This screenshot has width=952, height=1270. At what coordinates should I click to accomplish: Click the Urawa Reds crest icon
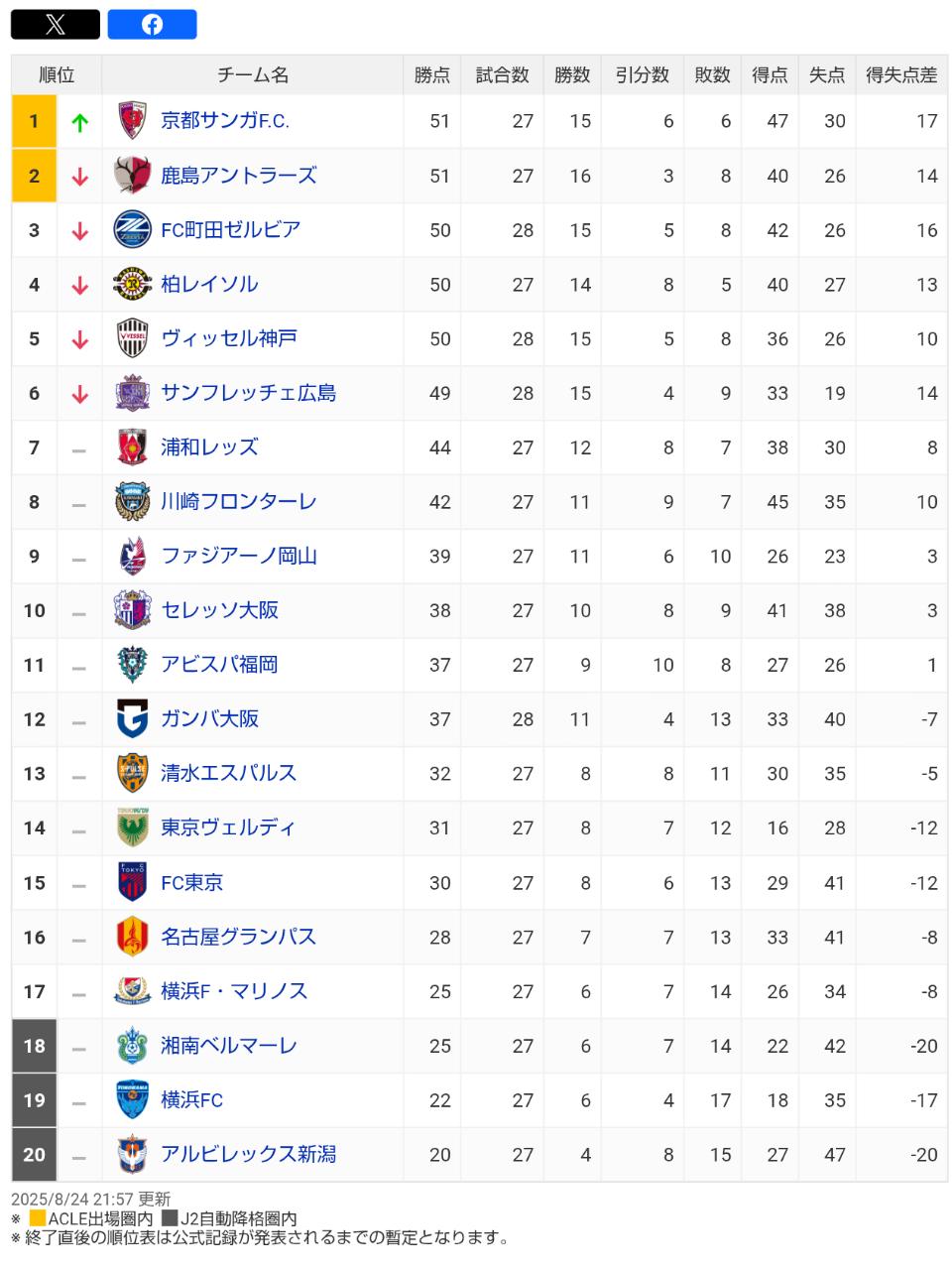click(x=132, y=447)
